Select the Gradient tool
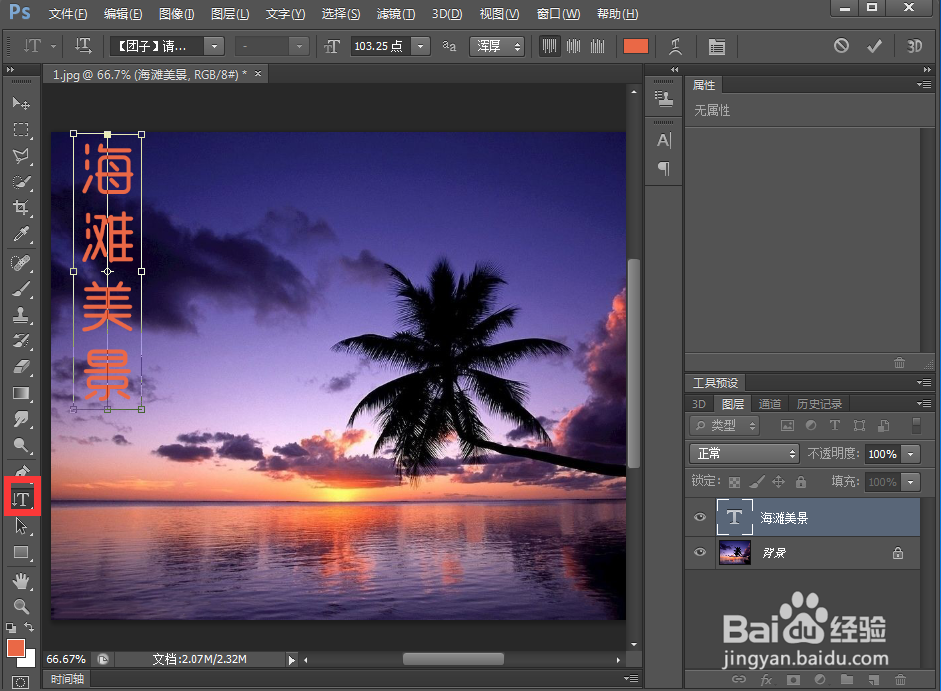Viewport: 941px width, 691px height. pos(21,393)
